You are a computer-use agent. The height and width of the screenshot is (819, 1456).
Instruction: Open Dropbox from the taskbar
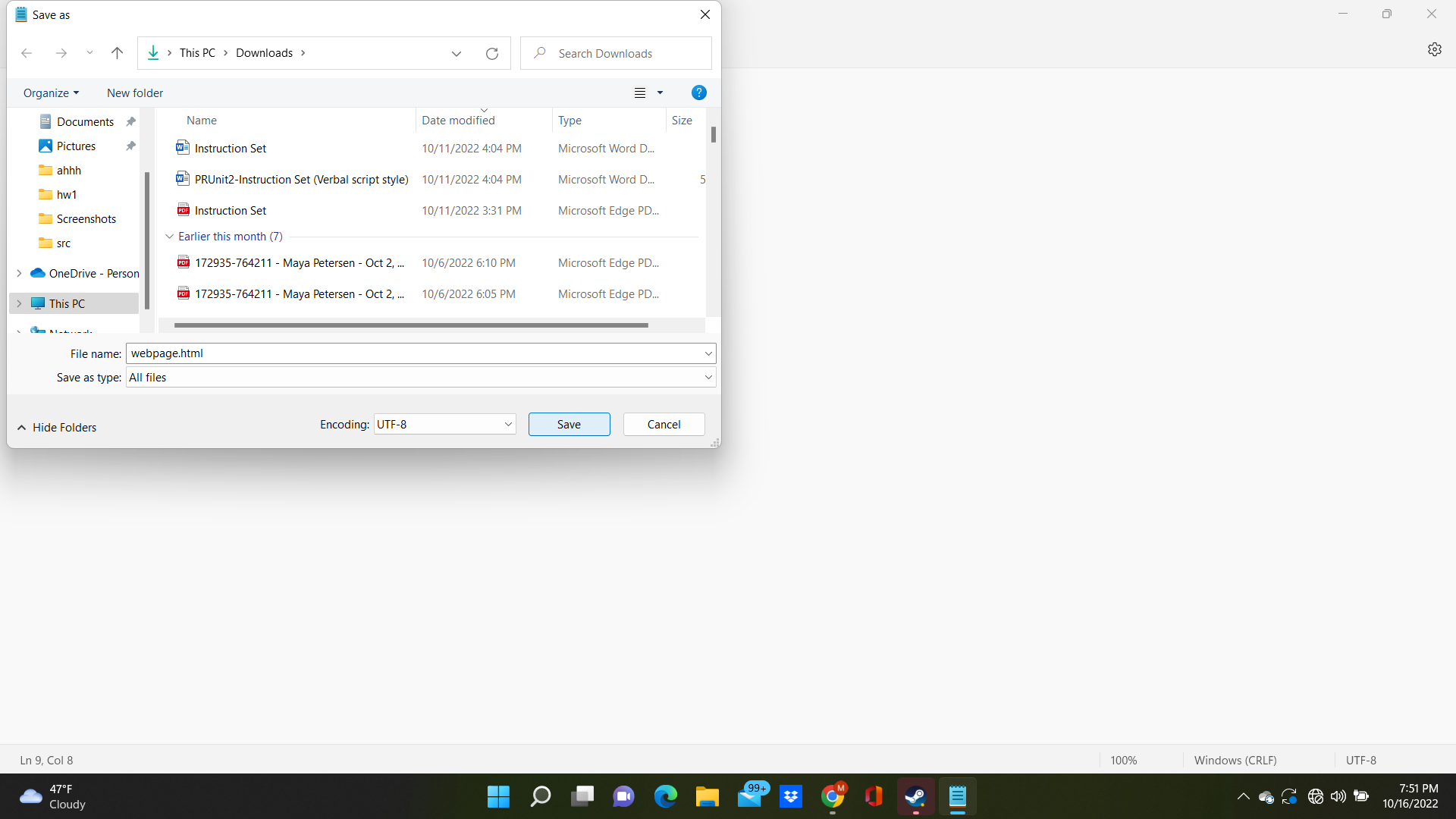coord(791,796)
